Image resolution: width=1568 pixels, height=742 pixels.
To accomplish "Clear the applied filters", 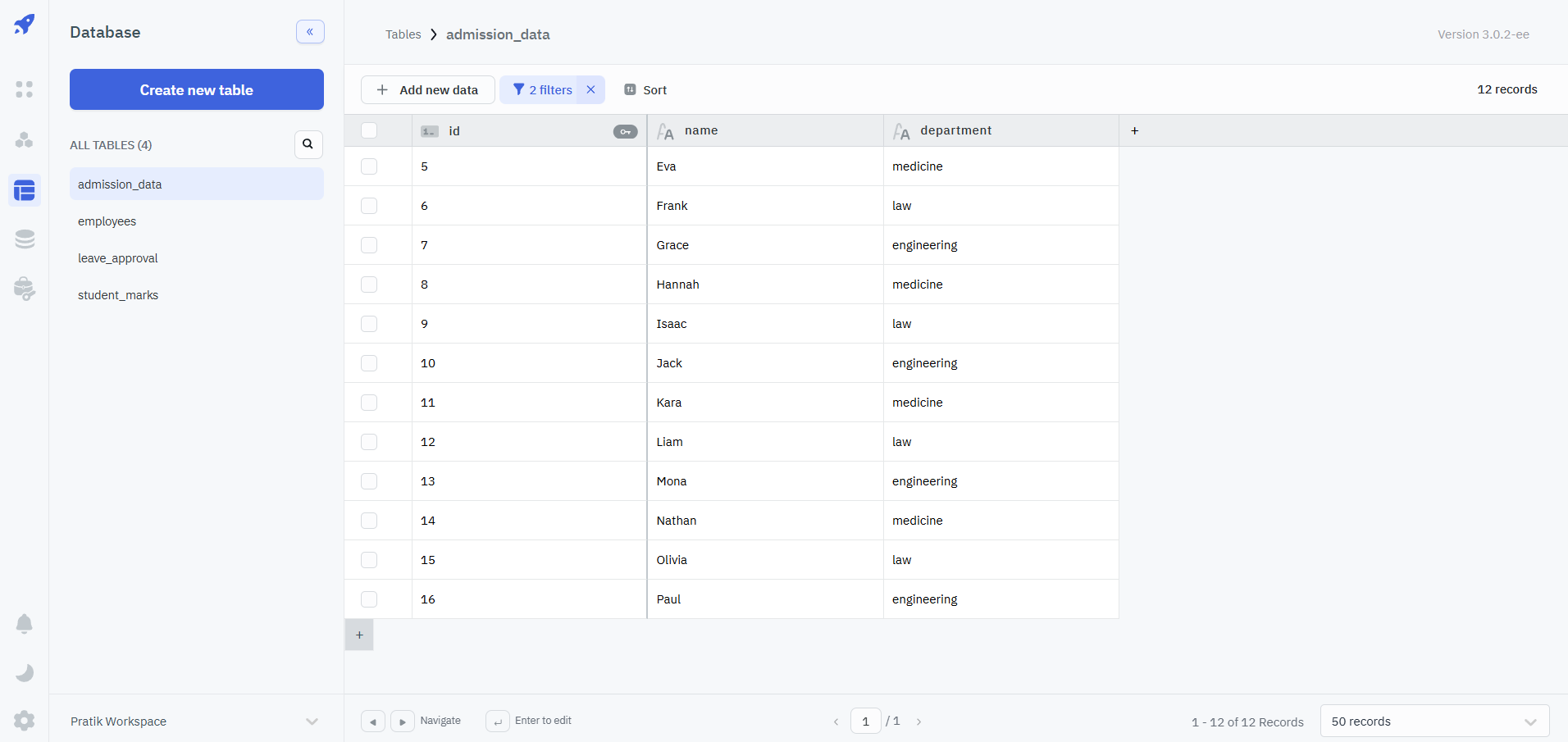I will coord(590,90).
